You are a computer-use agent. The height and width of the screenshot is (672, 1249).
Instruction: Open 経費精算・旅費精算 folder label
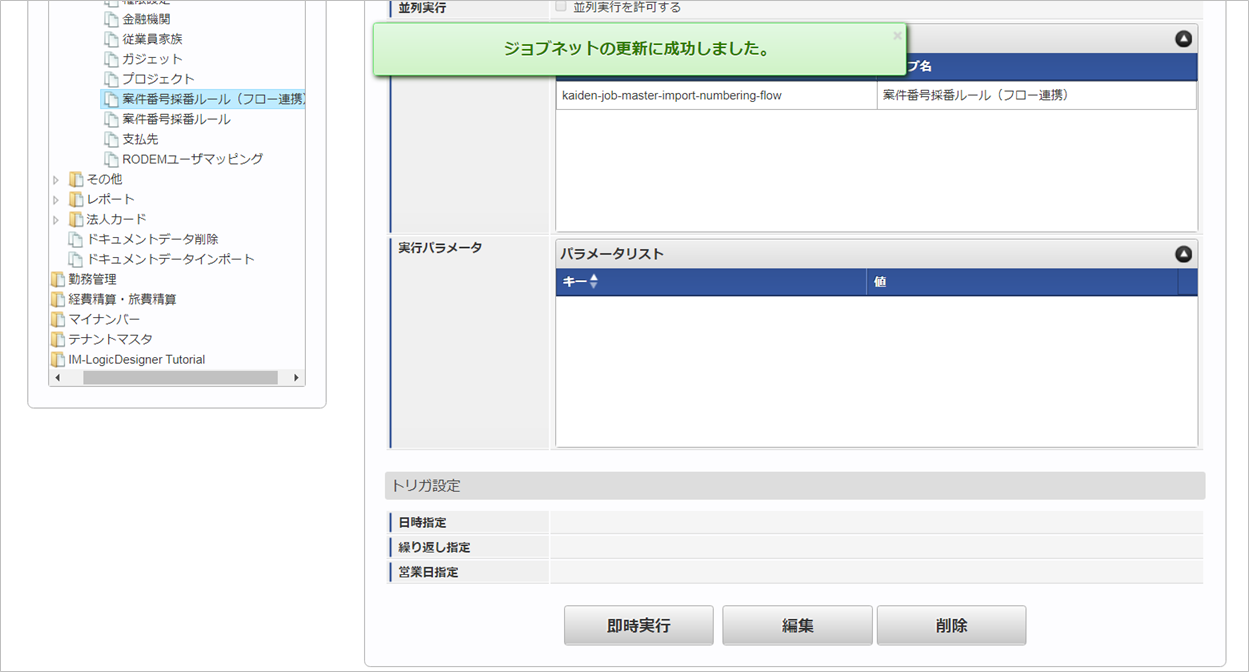click(122, 299)
